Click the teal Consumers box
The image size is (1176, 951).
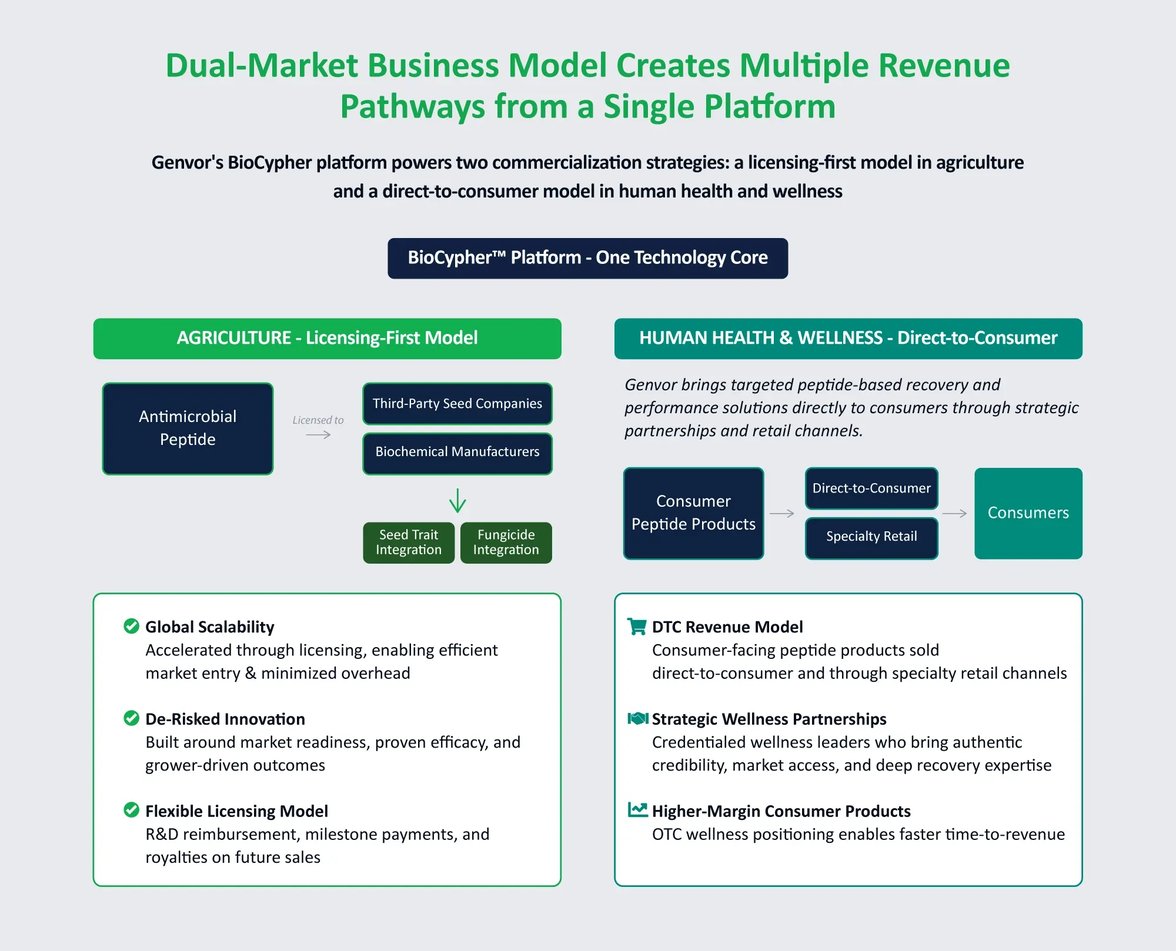tap(1028, 513)
